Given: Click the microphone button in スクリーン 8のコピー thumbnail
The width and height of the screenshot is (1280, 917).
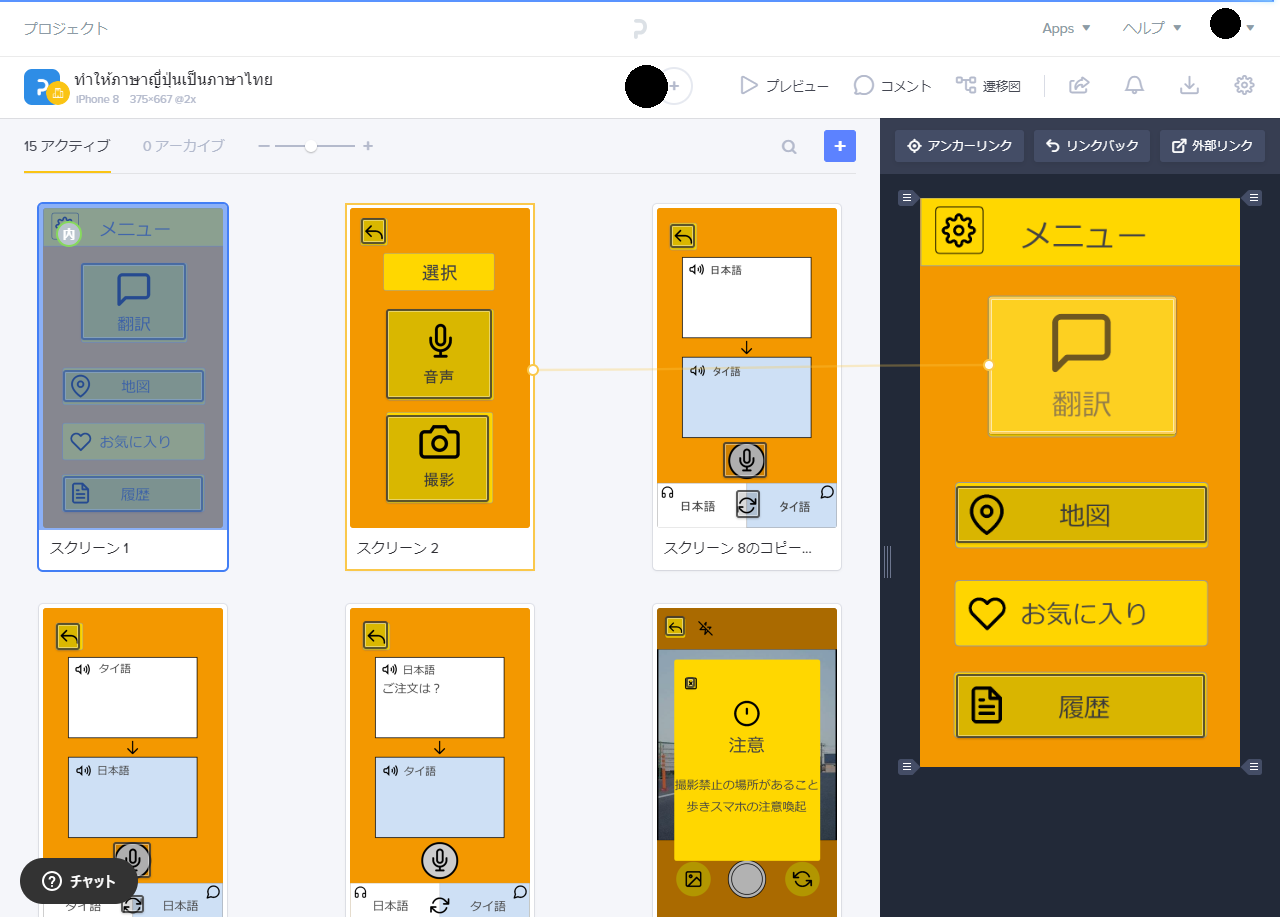Looking at the screenshot, I should click(746, 460).
